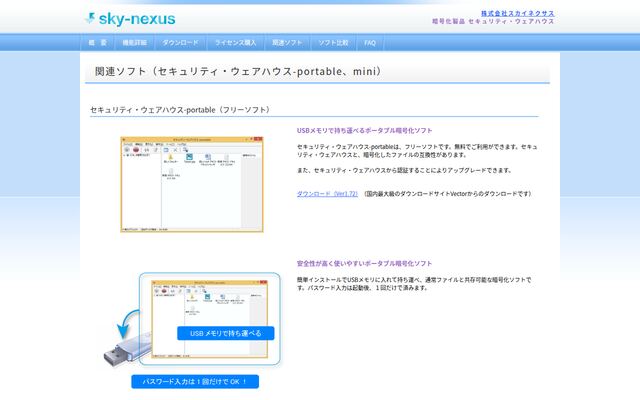Image resolution: width=640 pixels, height=400 pixels.
Task: Click '暗号化製品 セキュリティ・ウェアハウス' header text
Action: pyautogui.click(x=493, y=21)
